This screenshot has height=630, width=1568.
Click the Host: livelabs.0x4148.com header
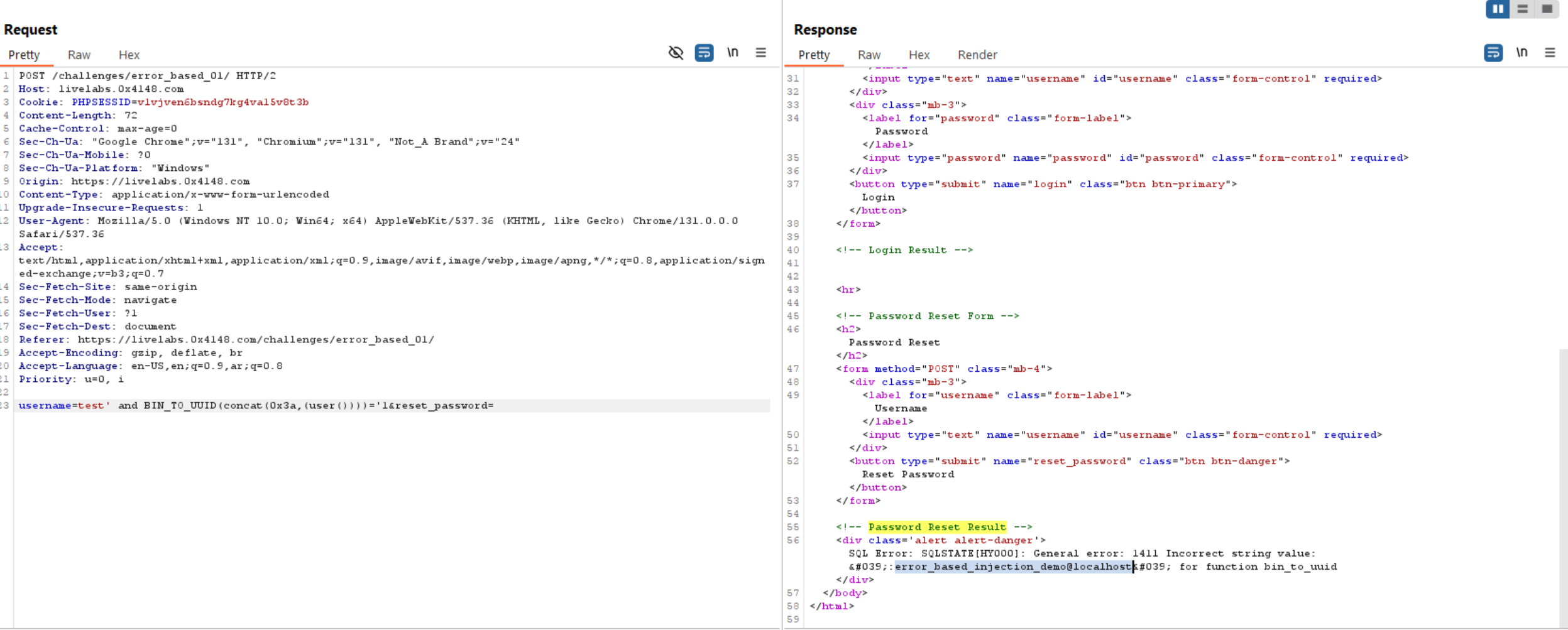pyautogui.click(x=101, y=89)
